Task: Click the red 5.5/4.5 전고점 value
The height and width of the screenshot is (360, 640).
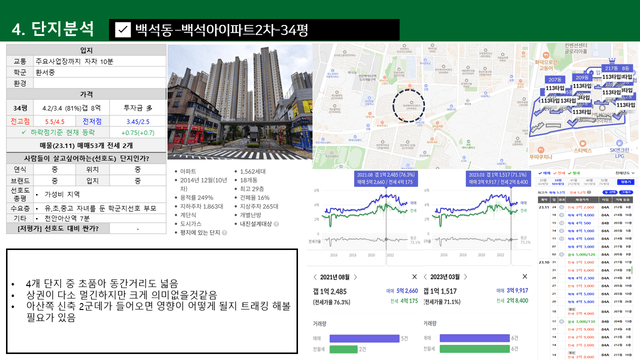Action: [x=55, y=122]
